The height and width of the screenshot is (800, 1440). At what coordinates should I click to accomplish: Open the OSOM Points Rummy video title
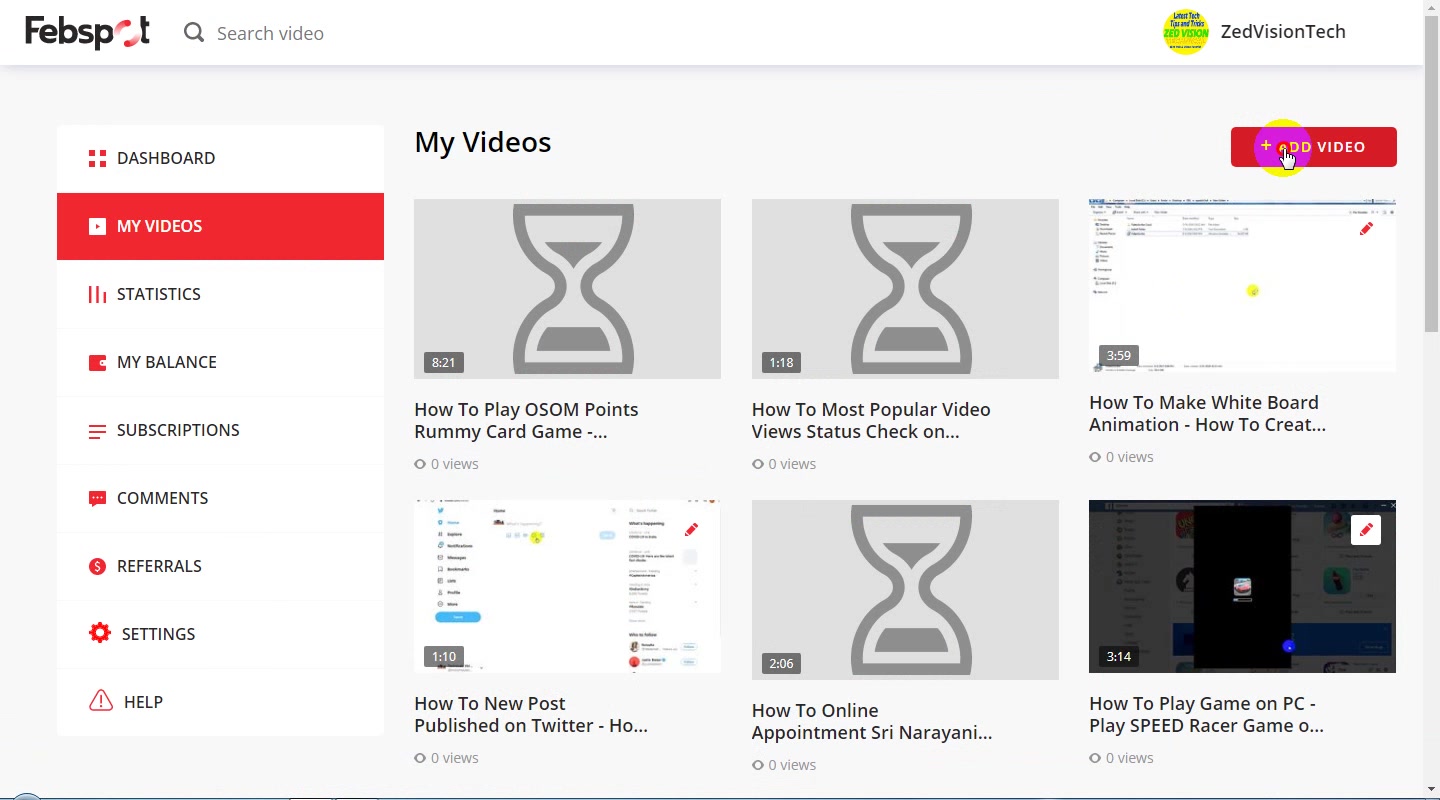pos(526,420)
